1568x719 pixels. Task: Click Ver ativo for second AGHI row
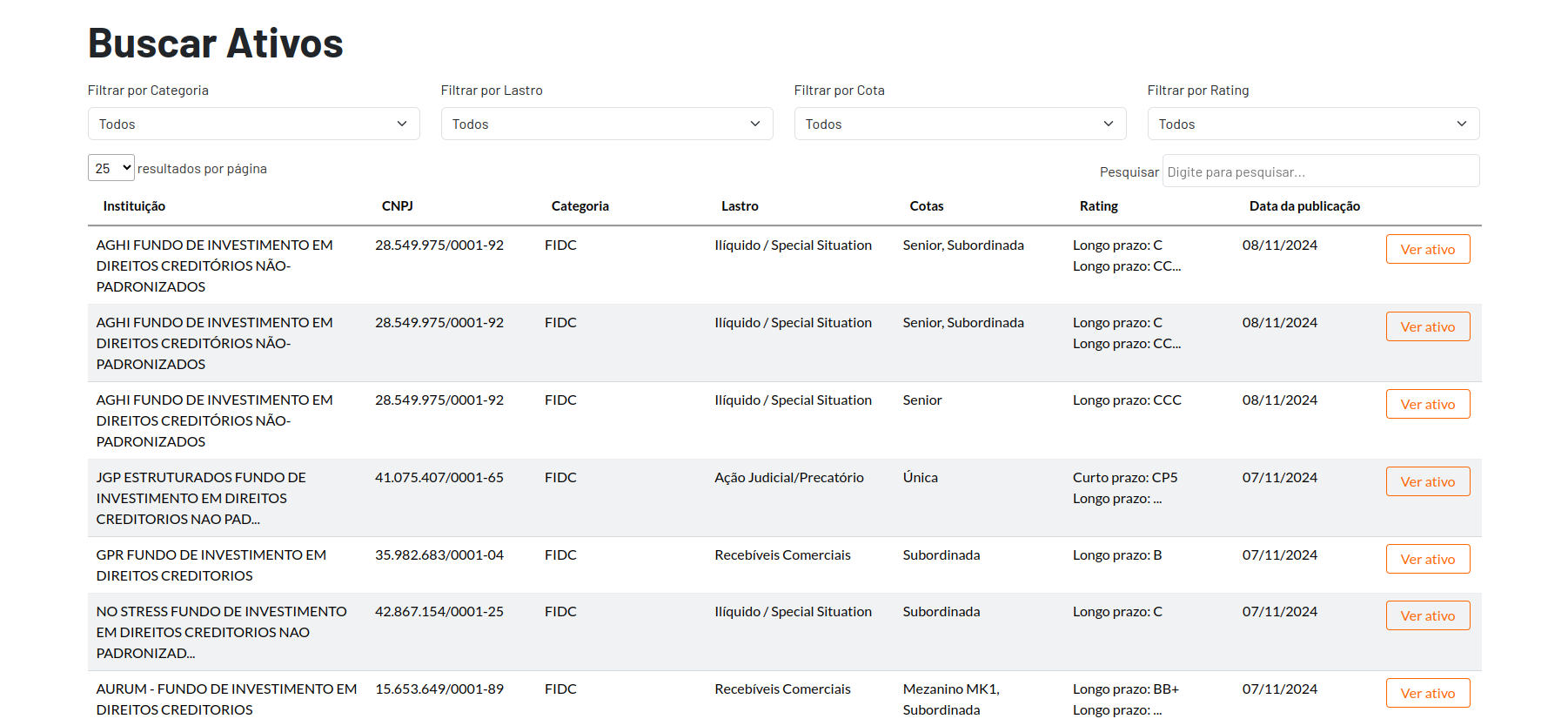click(1427, 326)
